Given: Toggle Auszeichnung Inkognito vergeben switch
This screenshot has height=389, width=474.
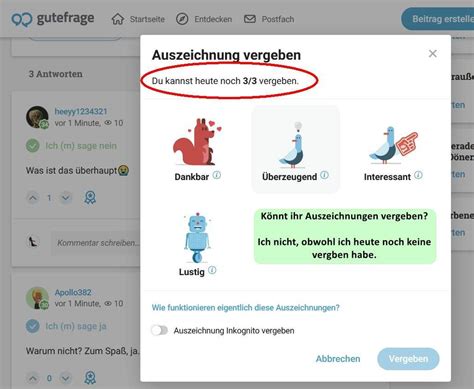Looking at the screenshot, I should (159, 330).
